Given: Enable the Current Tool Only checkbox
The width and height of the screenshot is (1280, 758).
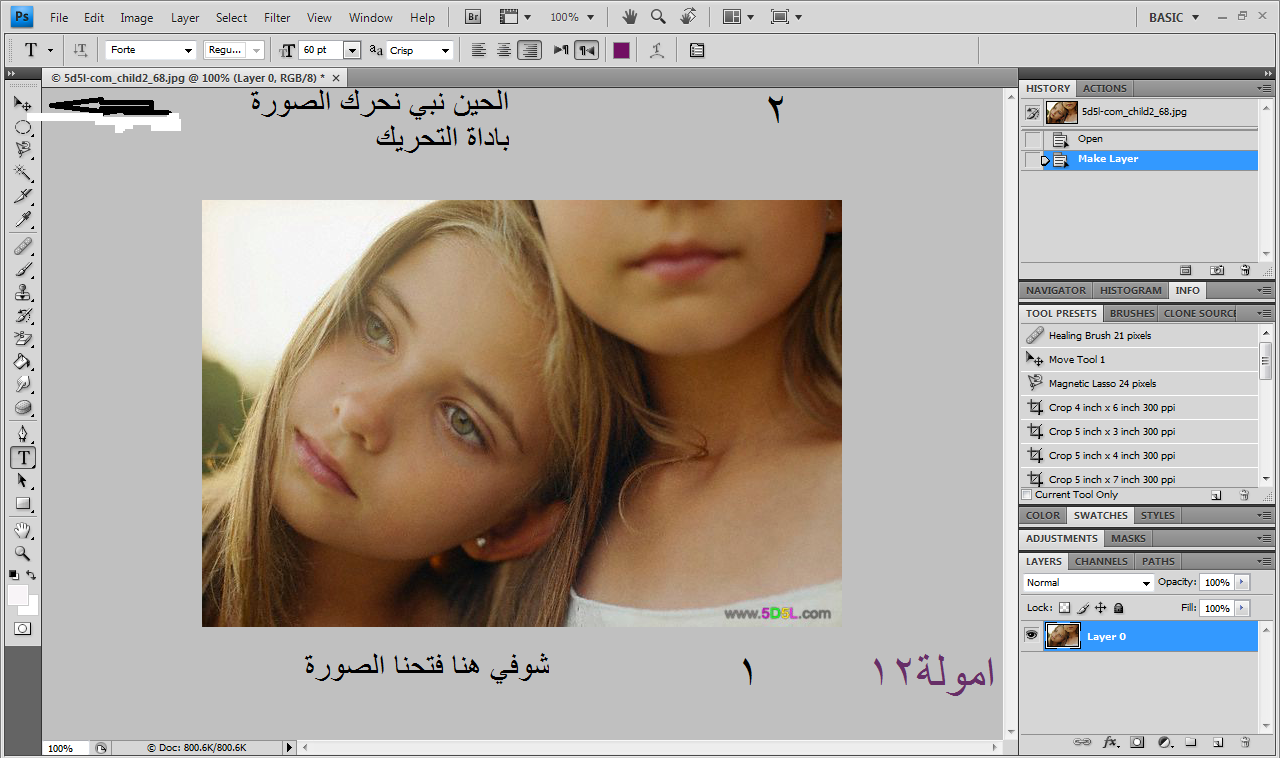Looking at the screenshot, I should [x=1027, y=495].
